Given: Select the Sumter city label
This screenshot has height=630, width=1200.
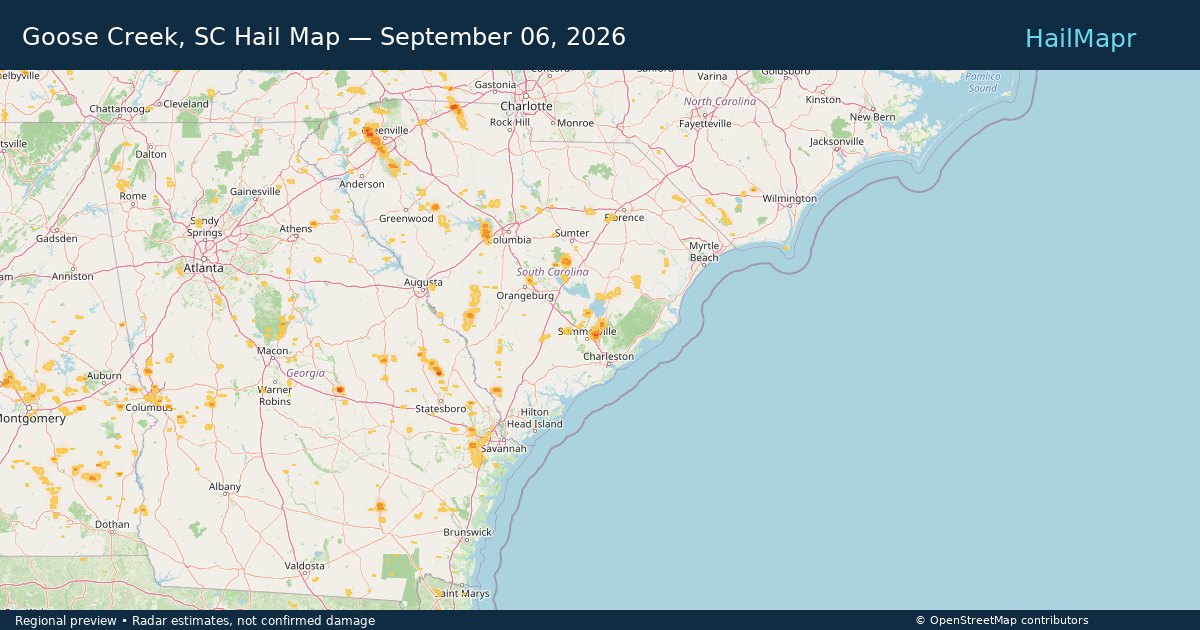Looking at the screenshot, I should [572, 233].
